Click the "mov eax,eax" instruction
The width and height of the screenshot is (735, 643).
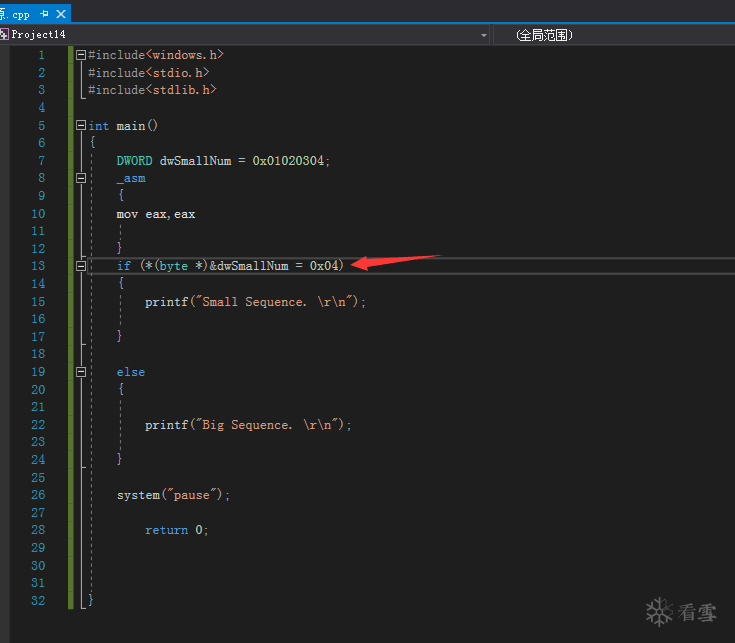coord(155,214)
